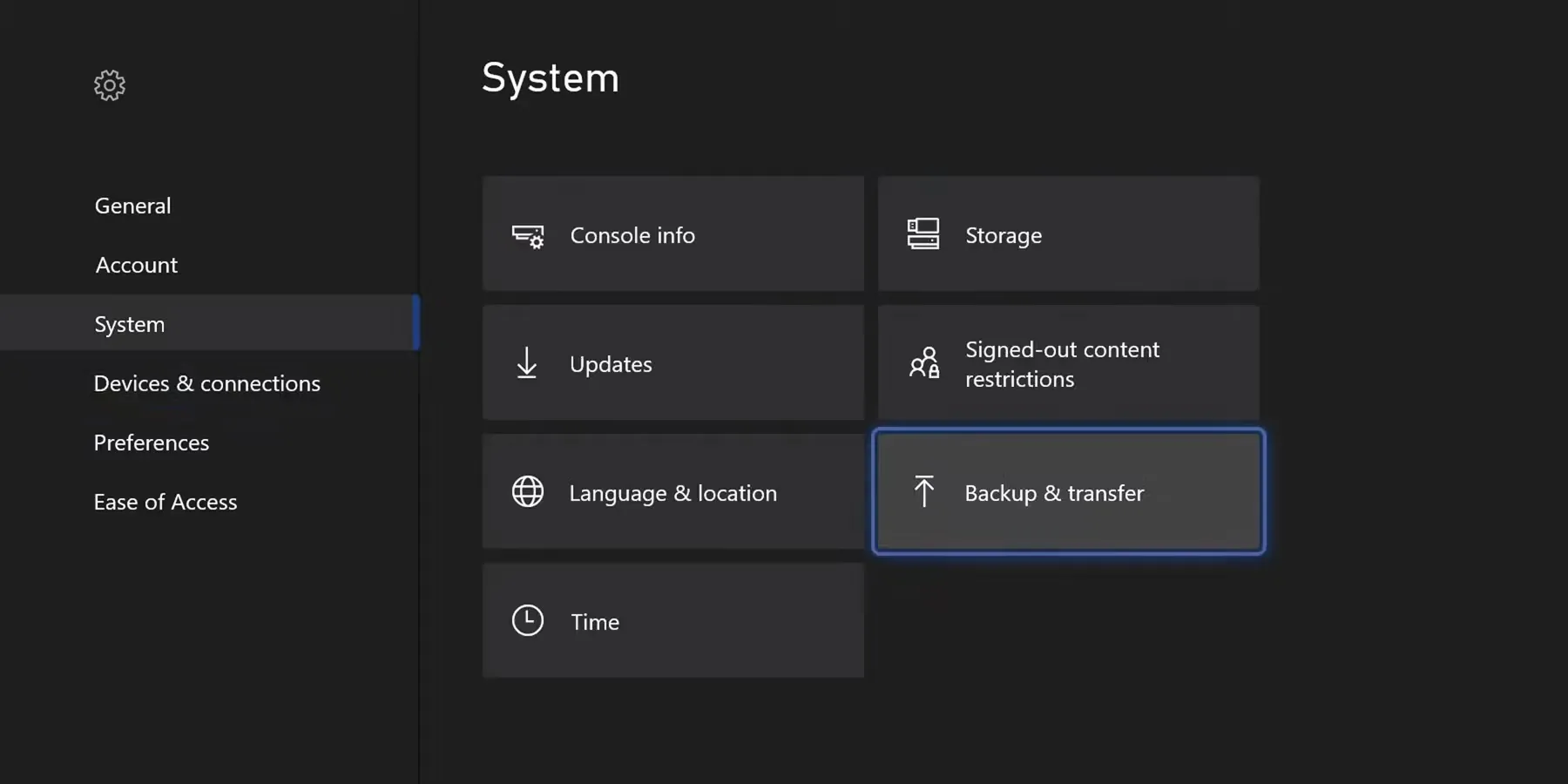This screenshot has height=784, width=1568.
Task: Open Signed-out content restrictions text
Action: pyautogui.click(x=1062, y=364)
